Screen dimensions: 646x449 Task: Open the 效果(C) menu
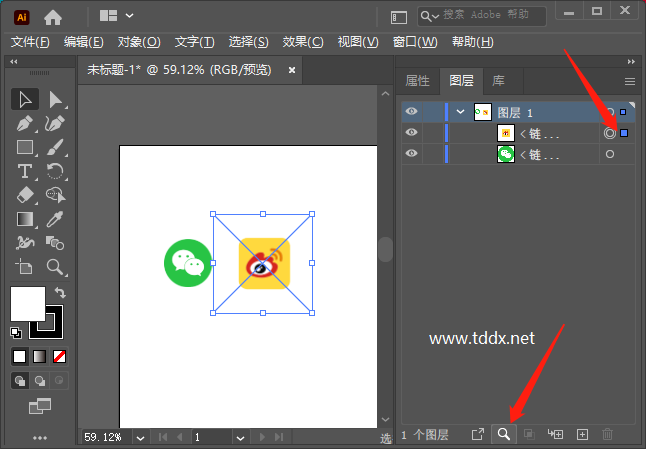point(303,42)
